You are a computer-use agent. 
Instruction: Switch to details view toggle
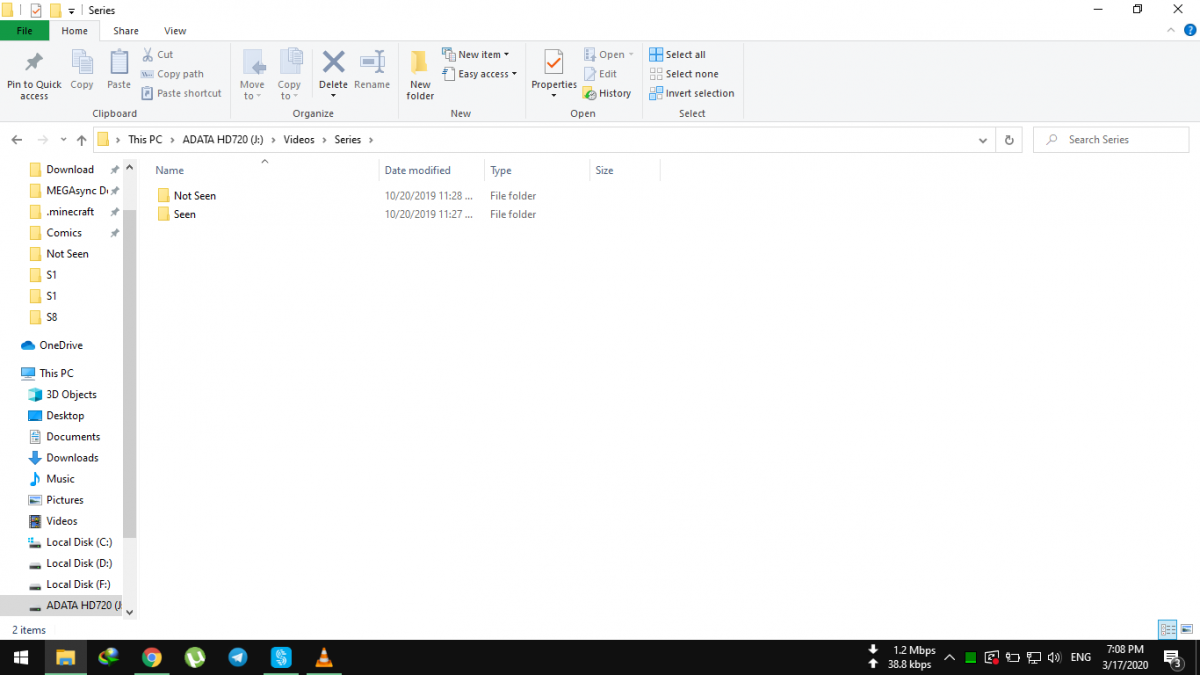[1166, 629]
